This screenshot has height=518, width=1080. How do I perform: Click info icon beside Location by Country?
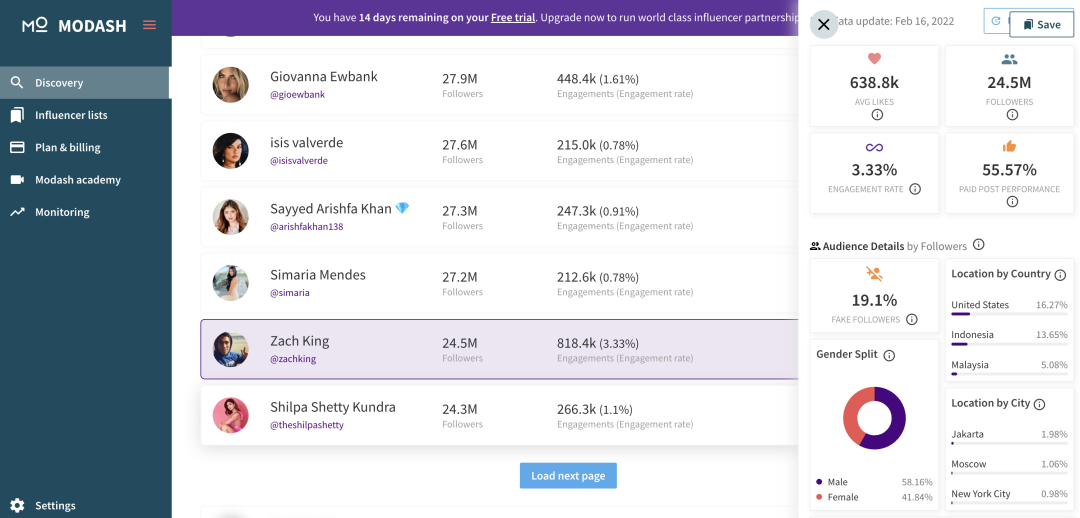[1060, 275]
